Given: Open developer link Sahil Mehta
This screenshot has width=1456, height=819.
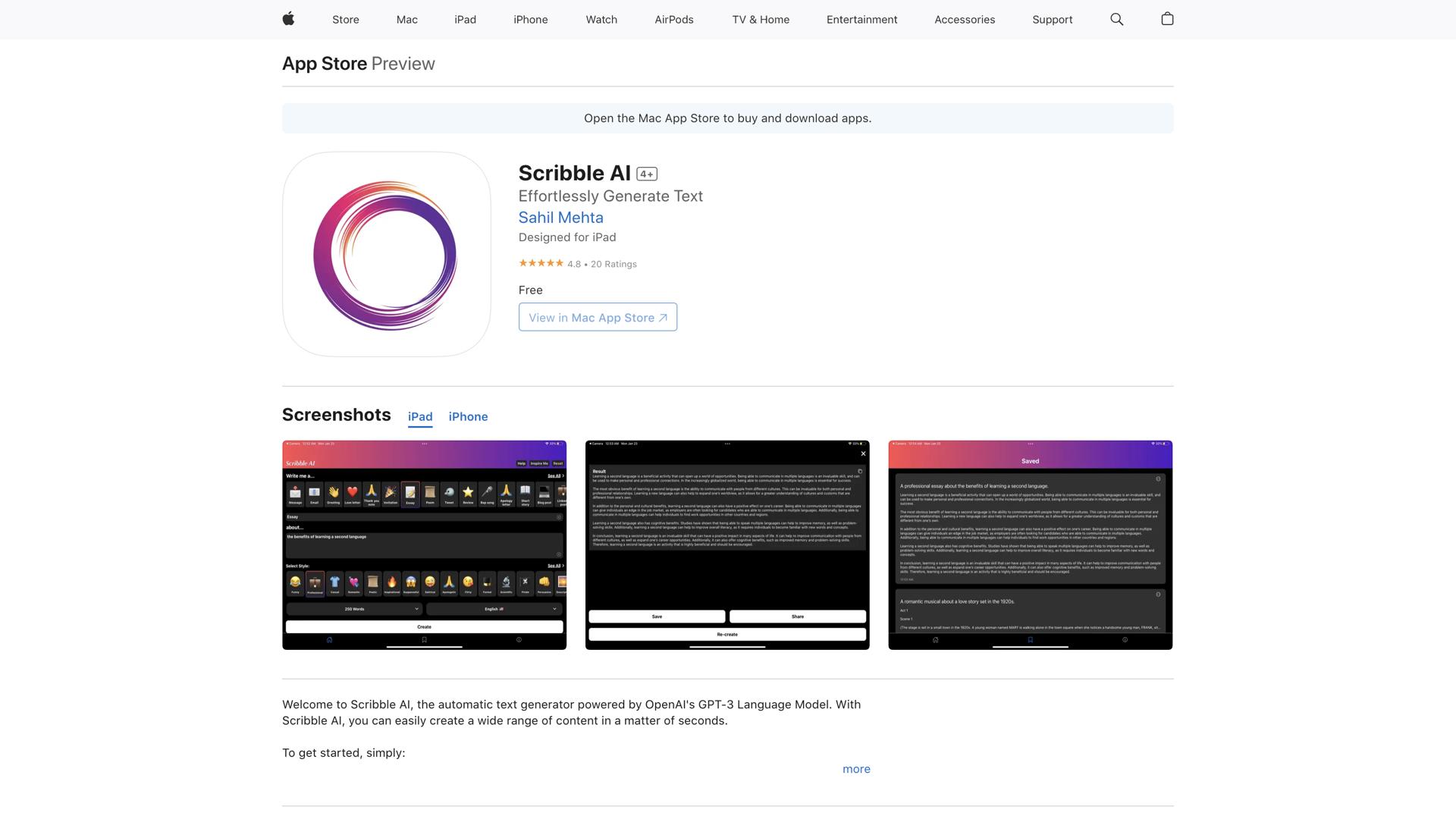Looking at the screenshot, I should pos(560,218).
